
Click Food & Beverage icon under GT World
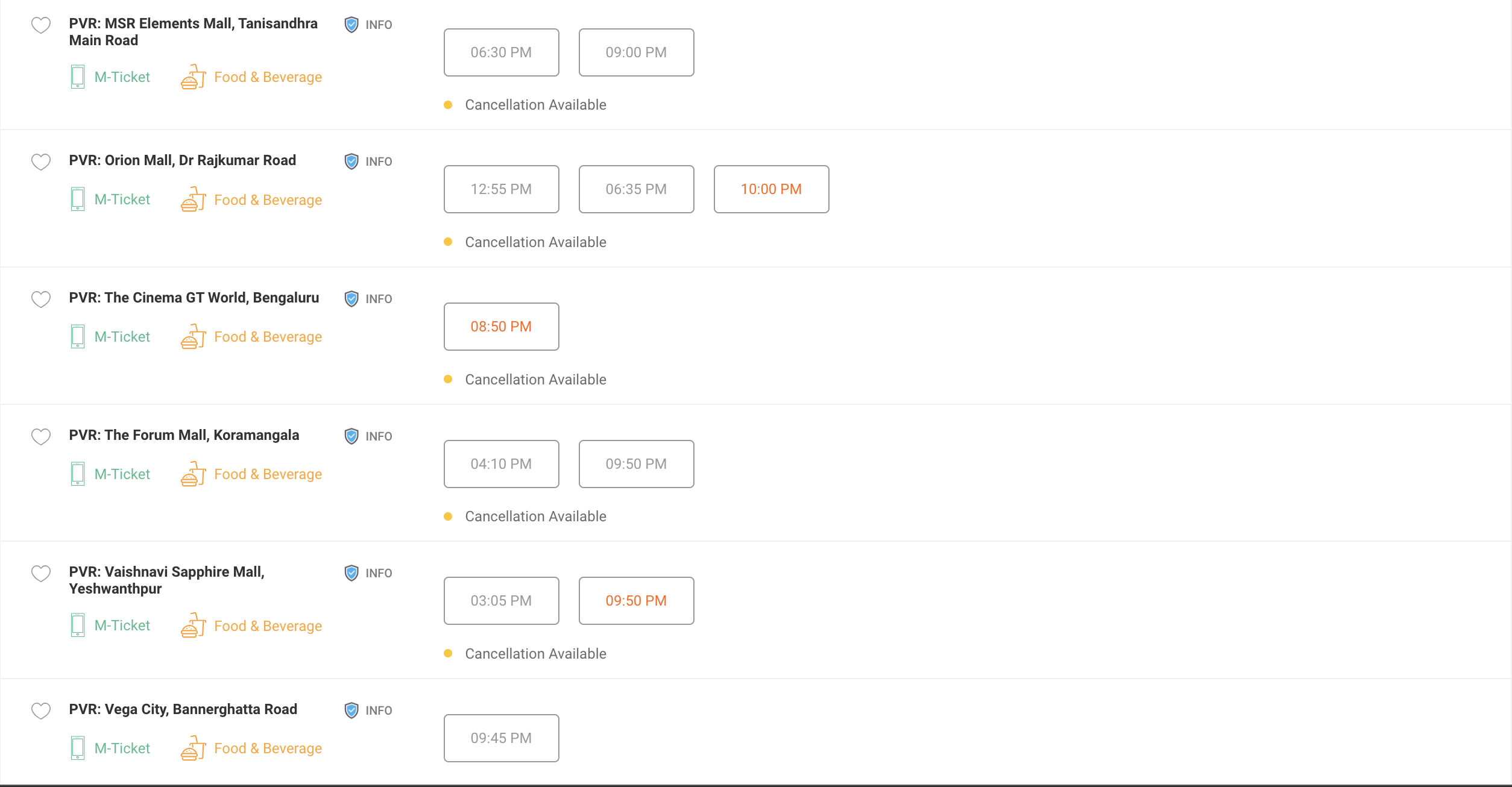[x=193, y=337]
